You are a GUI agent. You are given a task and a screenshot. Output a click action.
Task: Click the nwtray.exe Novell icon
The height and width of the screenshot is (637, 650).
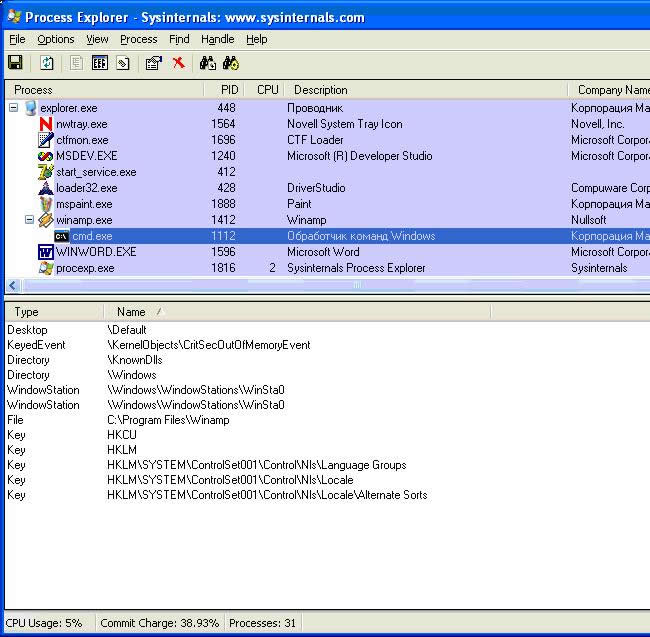[45, 124]
